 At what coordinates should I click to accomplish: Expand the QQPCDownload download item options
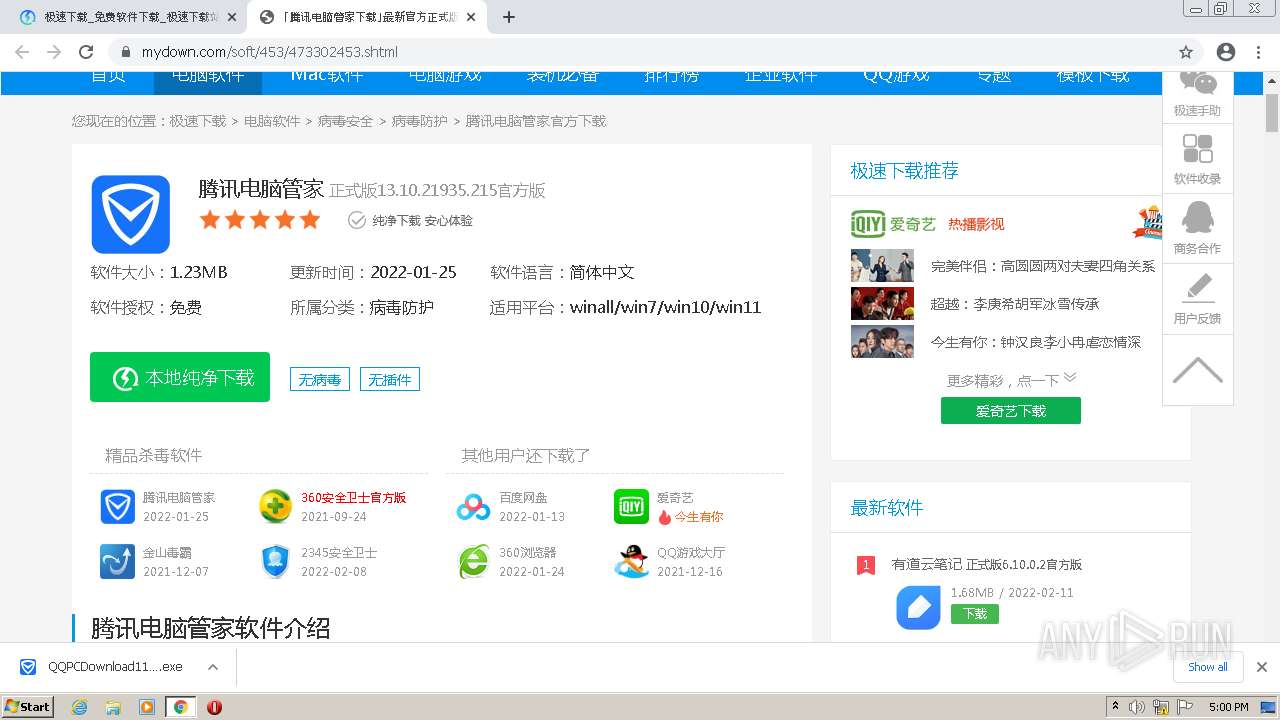[x=213, y=667]
